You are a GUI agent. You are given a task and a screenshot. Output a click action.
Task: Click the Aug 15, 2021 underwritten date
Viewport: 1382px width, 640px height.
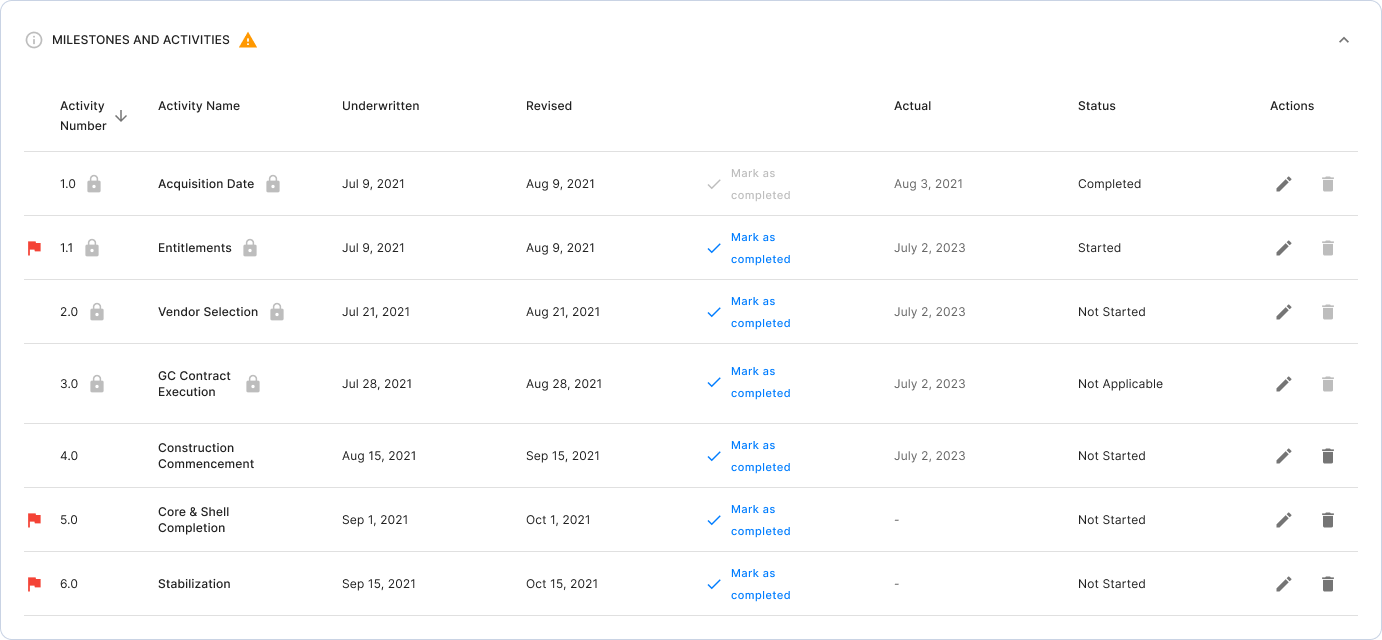(379, 456)
